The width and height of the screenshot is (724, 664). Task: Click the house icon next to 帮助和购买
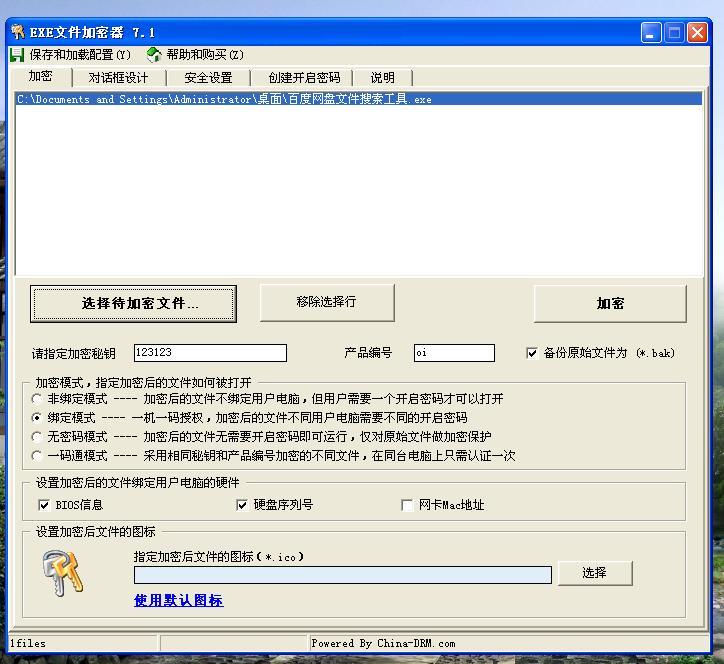click(x=154, y=54)
